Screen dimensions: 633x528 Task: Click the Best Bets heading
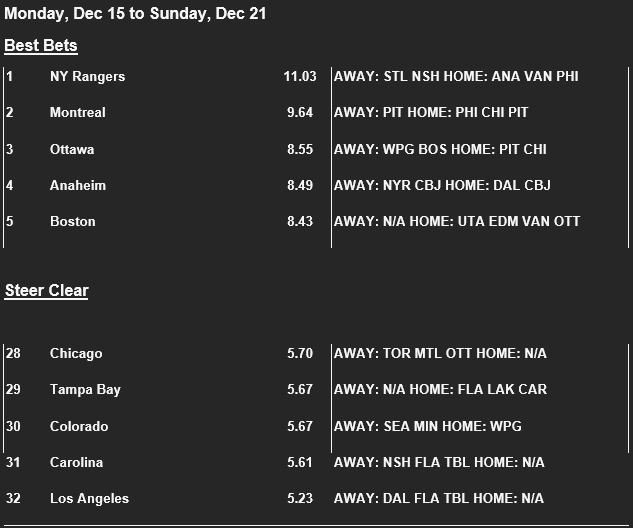coord(41,45)
